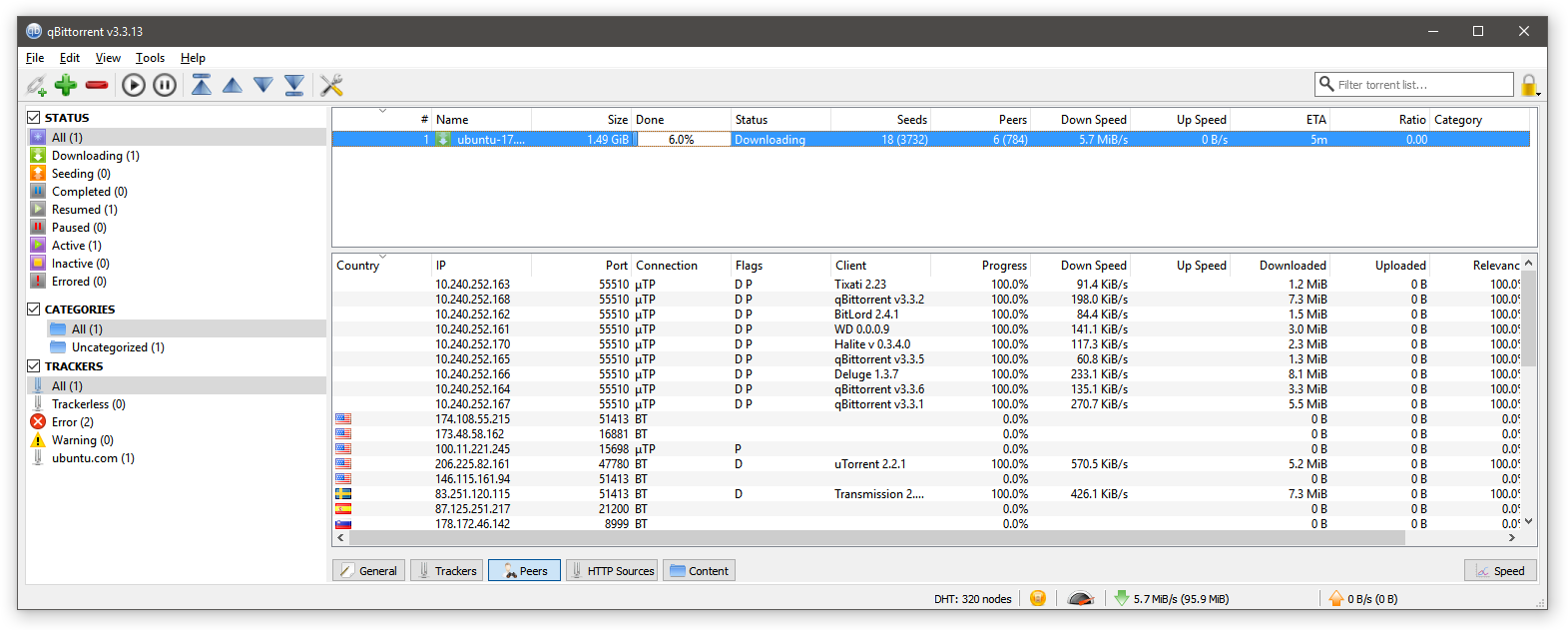Click Spain flag for peer 87.125.251.217
The width and height of the screenshot is (1568, 630).
click(x=343, y=508)
